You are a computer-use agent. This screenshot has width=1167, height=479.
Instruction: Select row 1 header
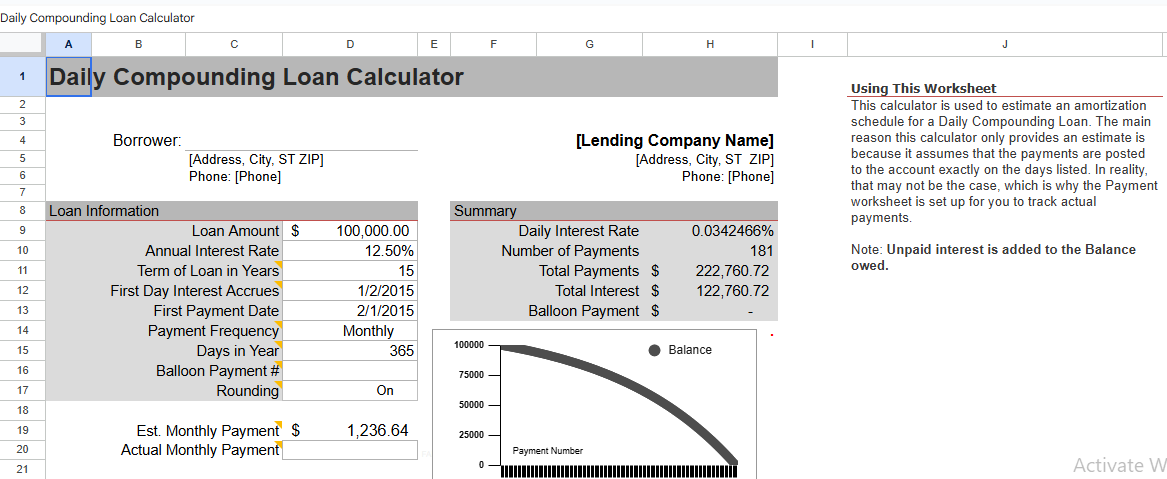coord(22,77)
